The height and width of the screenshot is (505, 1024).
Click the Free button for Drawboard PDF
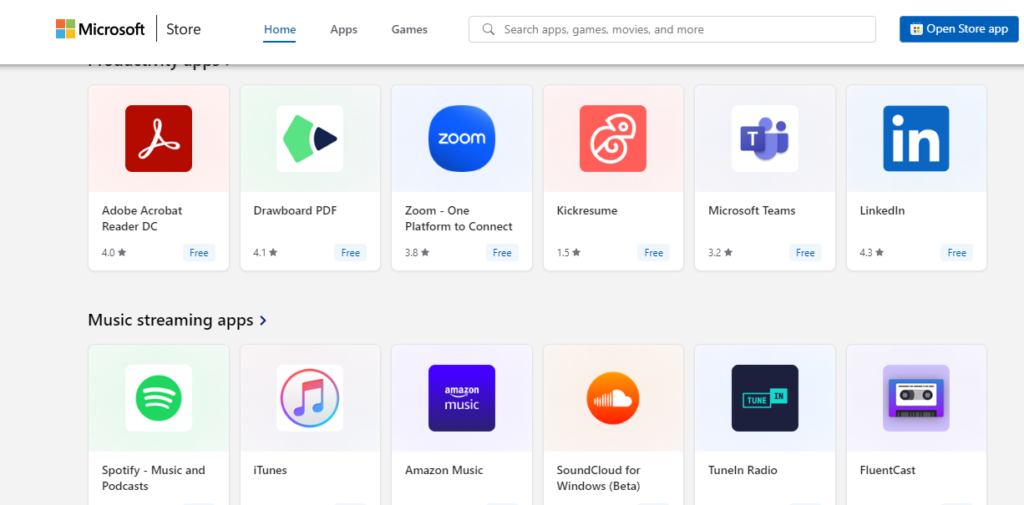350,253
